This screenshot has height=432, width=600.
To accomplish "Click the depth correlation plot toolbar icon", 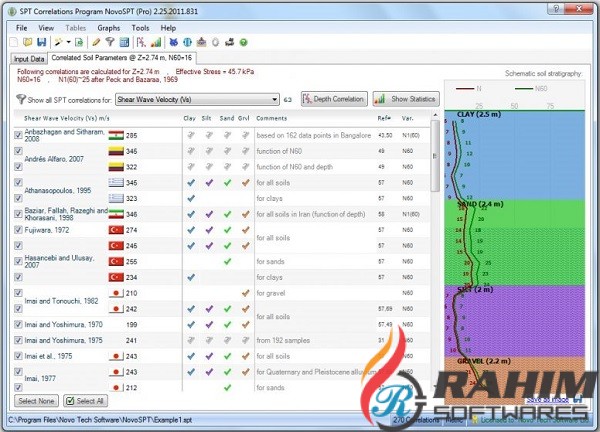I will [141, 42].
